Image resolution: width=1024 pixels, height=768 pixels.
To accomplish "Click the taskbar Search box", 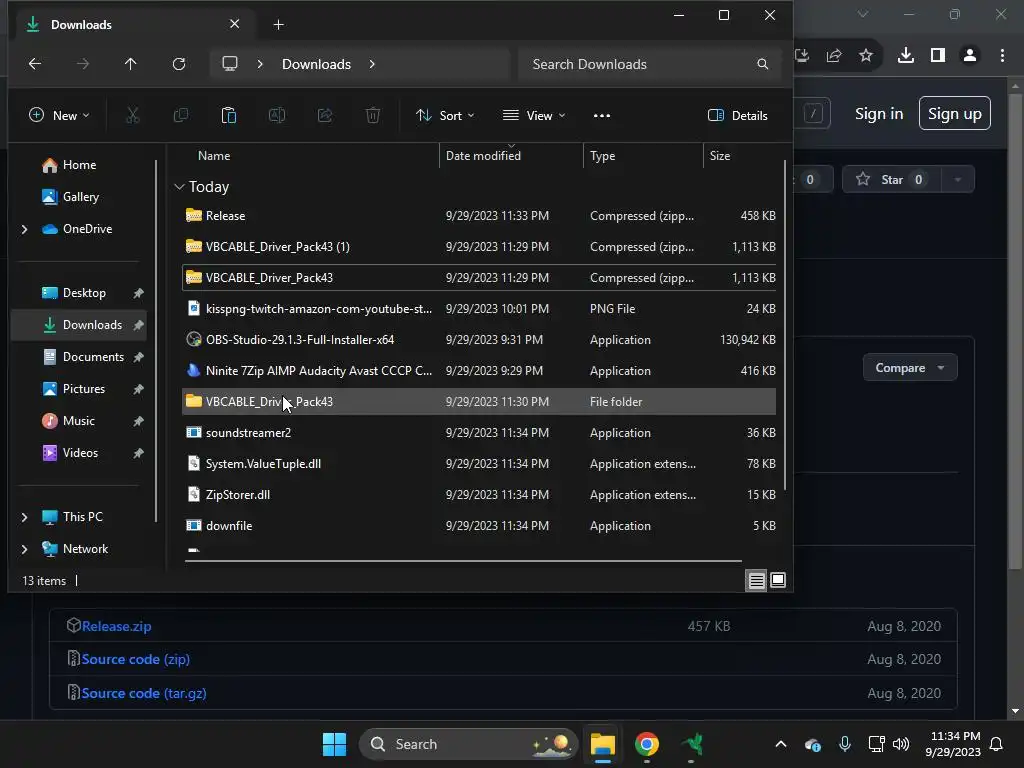I will (x=468, y=744).
